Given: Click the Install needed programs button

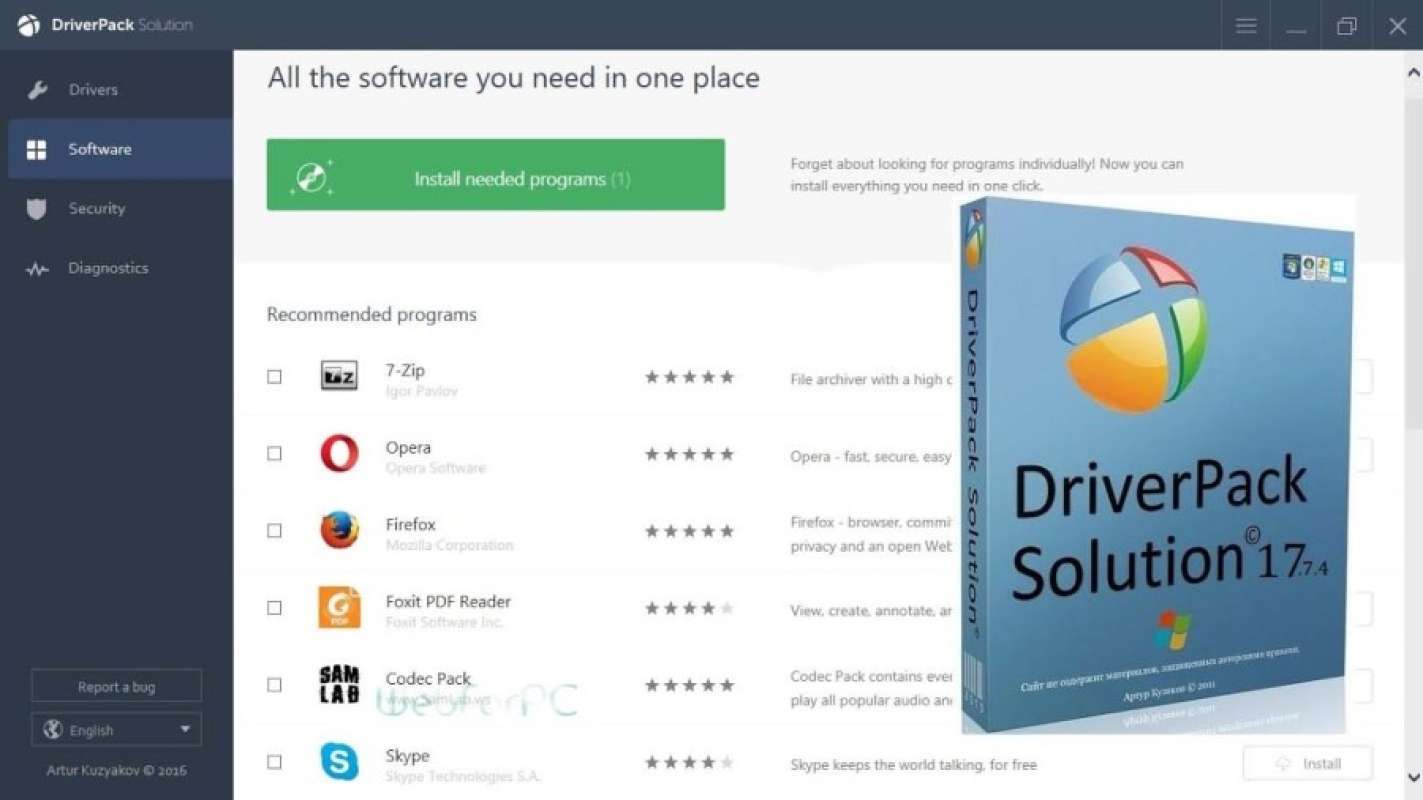Looking at the screenshot, I should point(495,175).
